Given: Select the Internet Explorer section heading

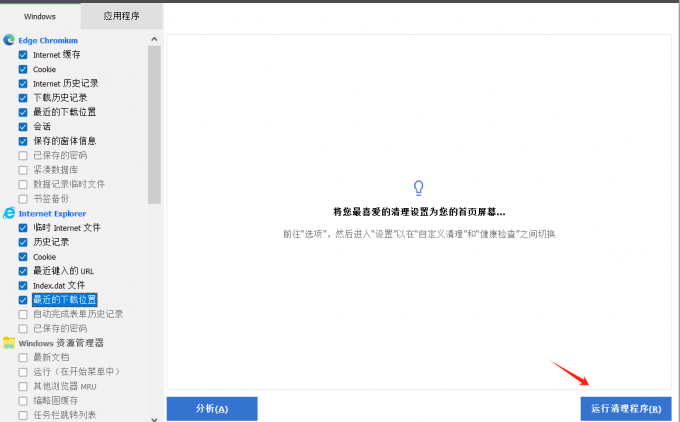Looking at the screenshot, I should (52, 213).
